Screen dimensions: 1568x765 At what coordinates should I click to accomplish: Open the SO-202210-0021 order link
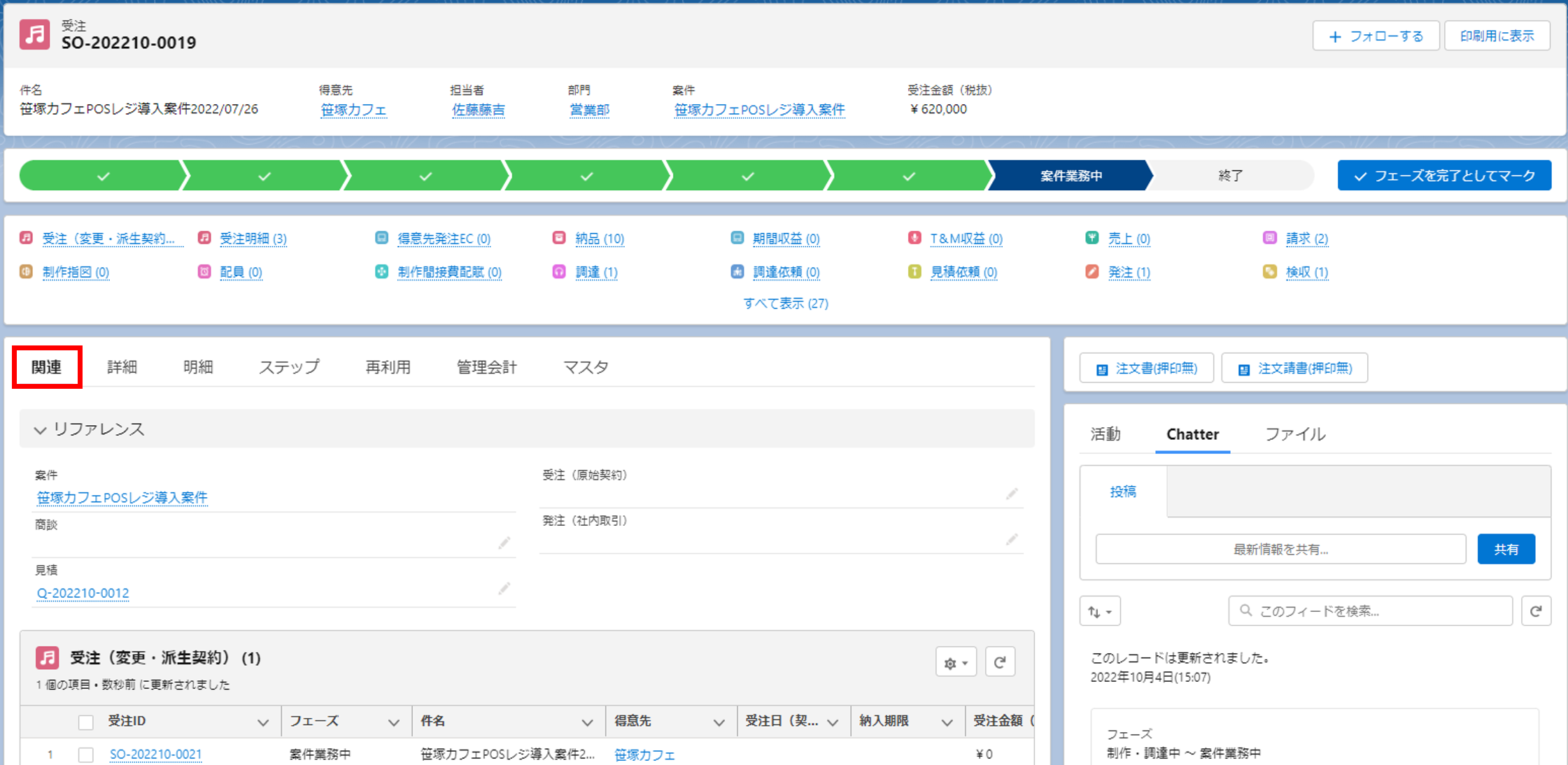tap(155, 755)
